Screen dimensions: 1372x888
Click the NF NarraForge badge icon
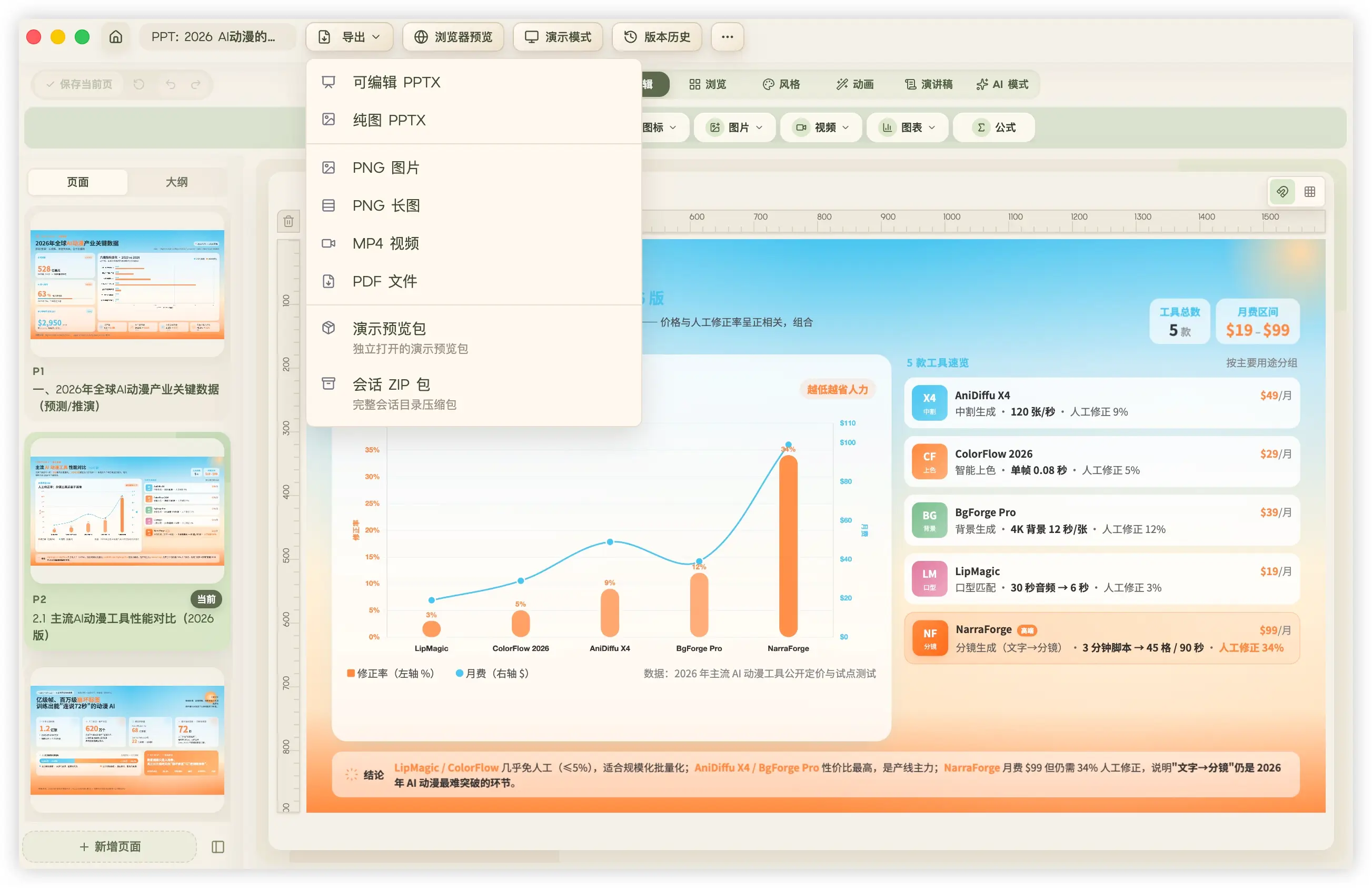[930, 638]
